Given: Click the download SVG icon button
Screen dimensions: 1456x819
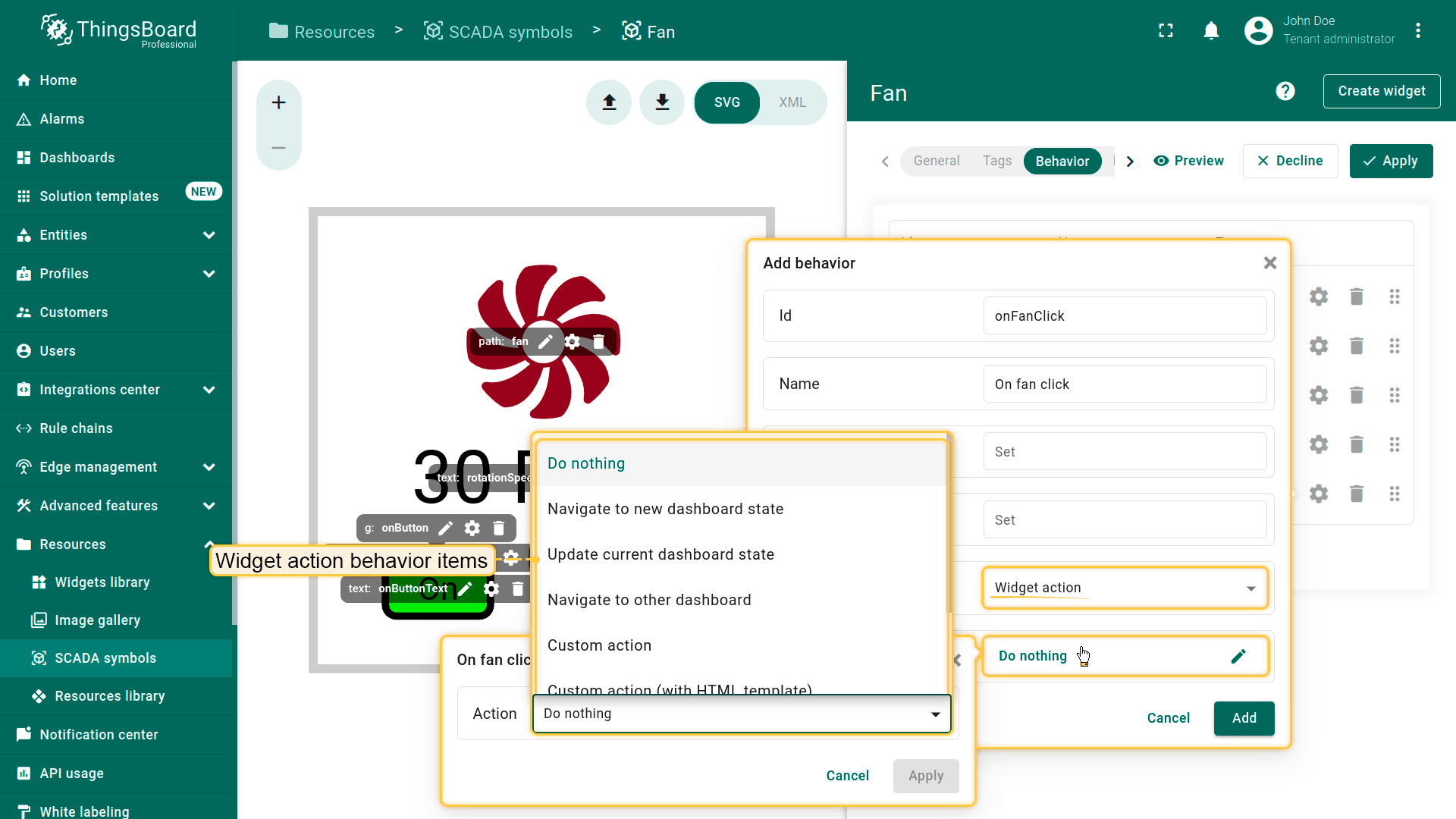Looking at the screenshot, I should 662,102.
